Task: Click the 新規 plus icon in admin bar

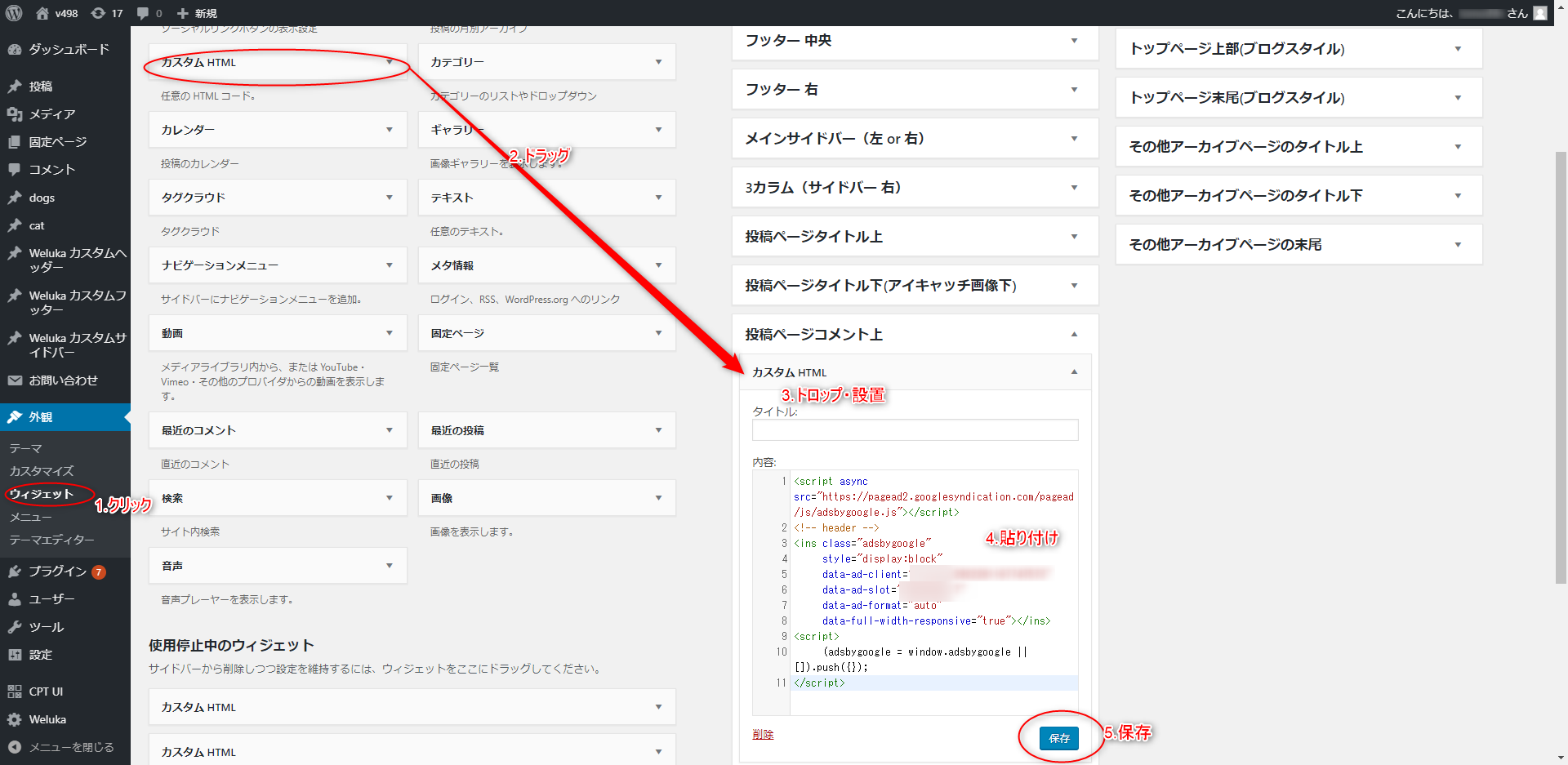Action: pos(183,13)
